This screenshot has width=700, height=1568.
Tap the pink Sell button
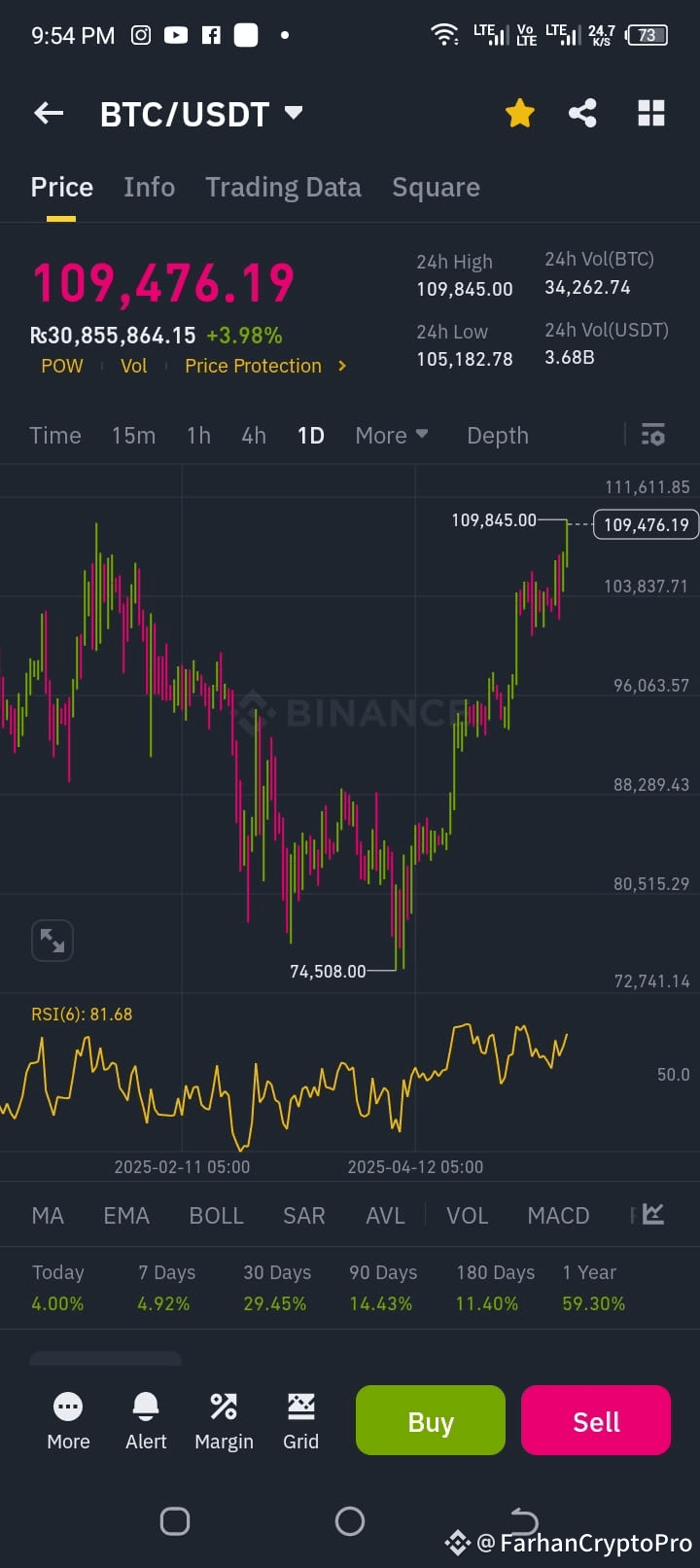[x=596, y=1420]
